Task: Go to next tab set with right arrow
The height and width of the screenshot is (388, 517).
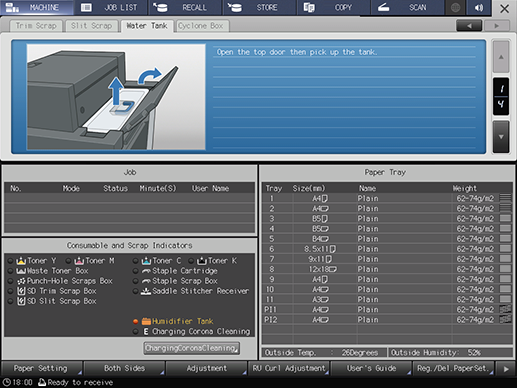Action: [x=497, y=26]
